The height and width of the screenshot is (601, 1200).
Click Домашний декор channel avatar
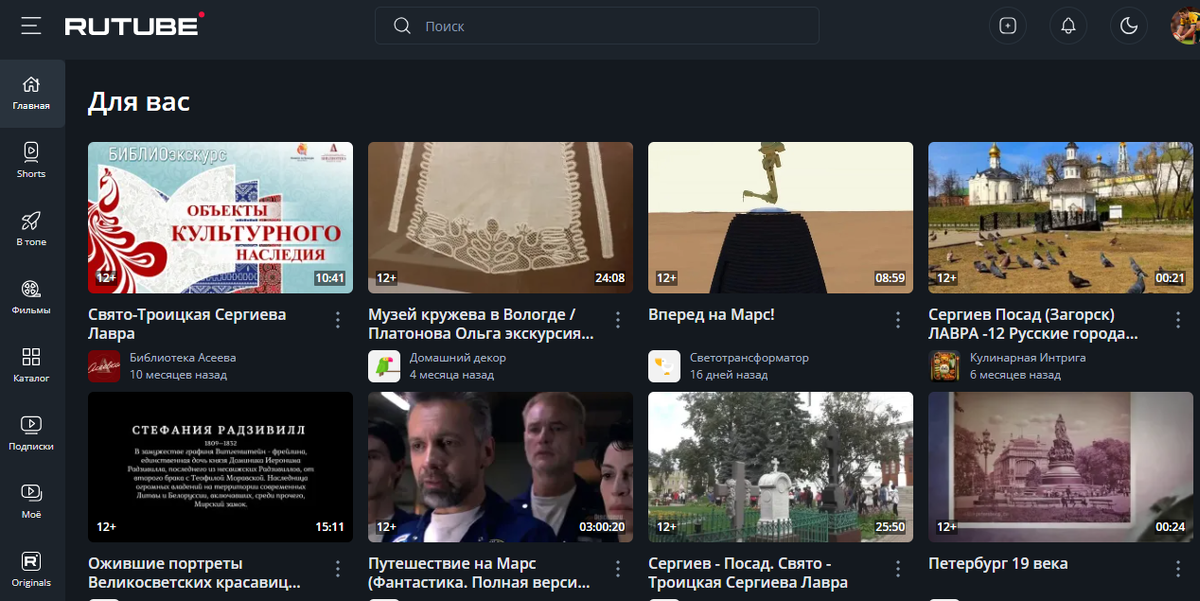pos(384,366)
